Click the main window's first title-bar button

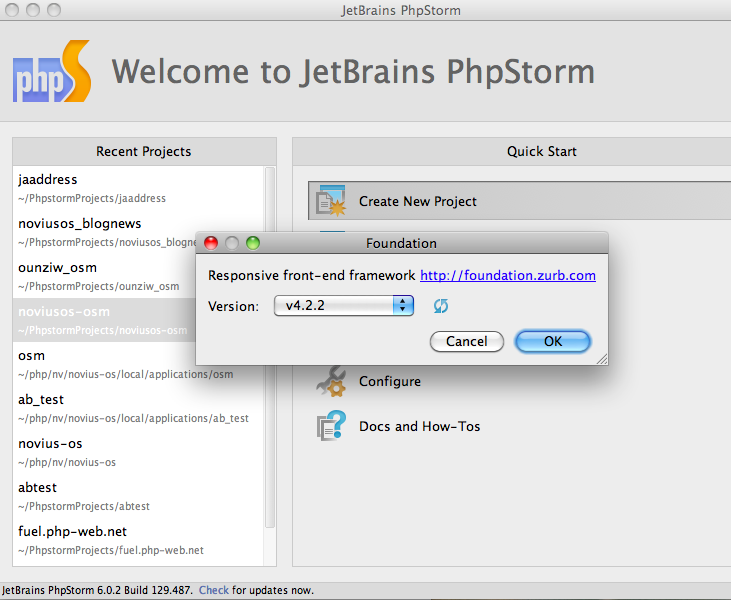click(x=12, y=9)
